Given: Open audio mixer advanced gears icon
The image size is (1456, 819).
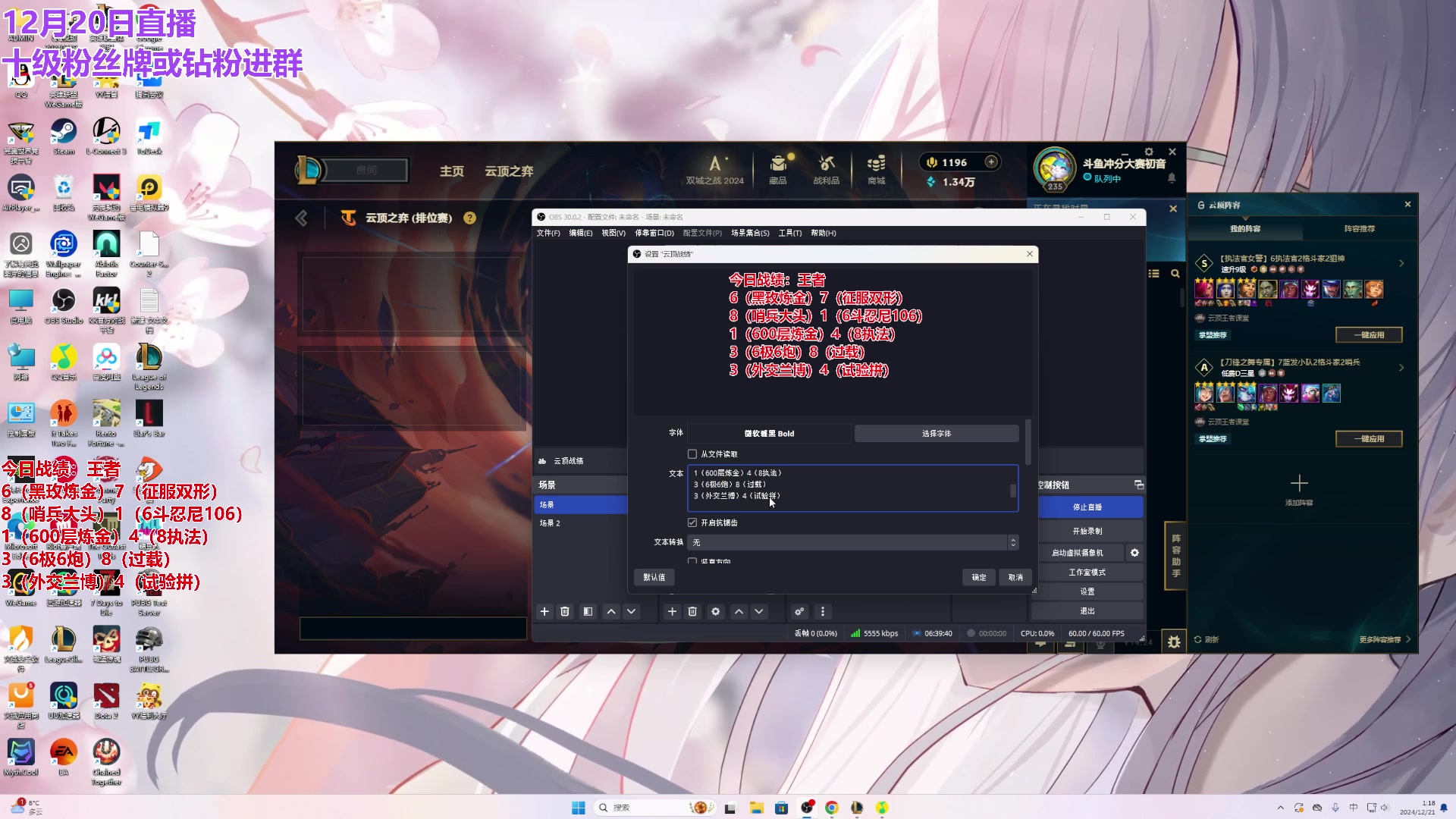Looking at the screenshot, I should point(799,612).
